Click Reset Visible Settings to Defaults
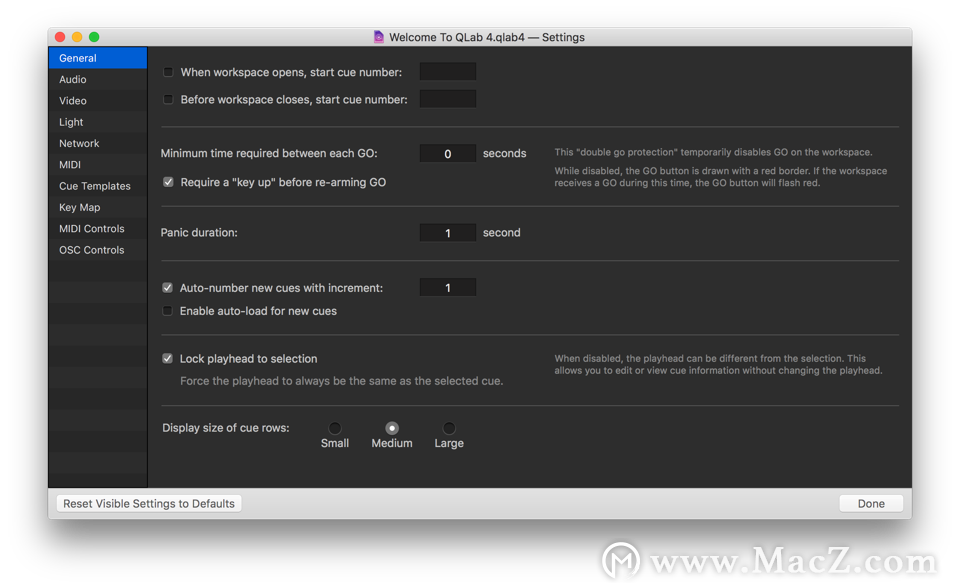Viewport: 960px width, 588px height. [x=149, y=503]
